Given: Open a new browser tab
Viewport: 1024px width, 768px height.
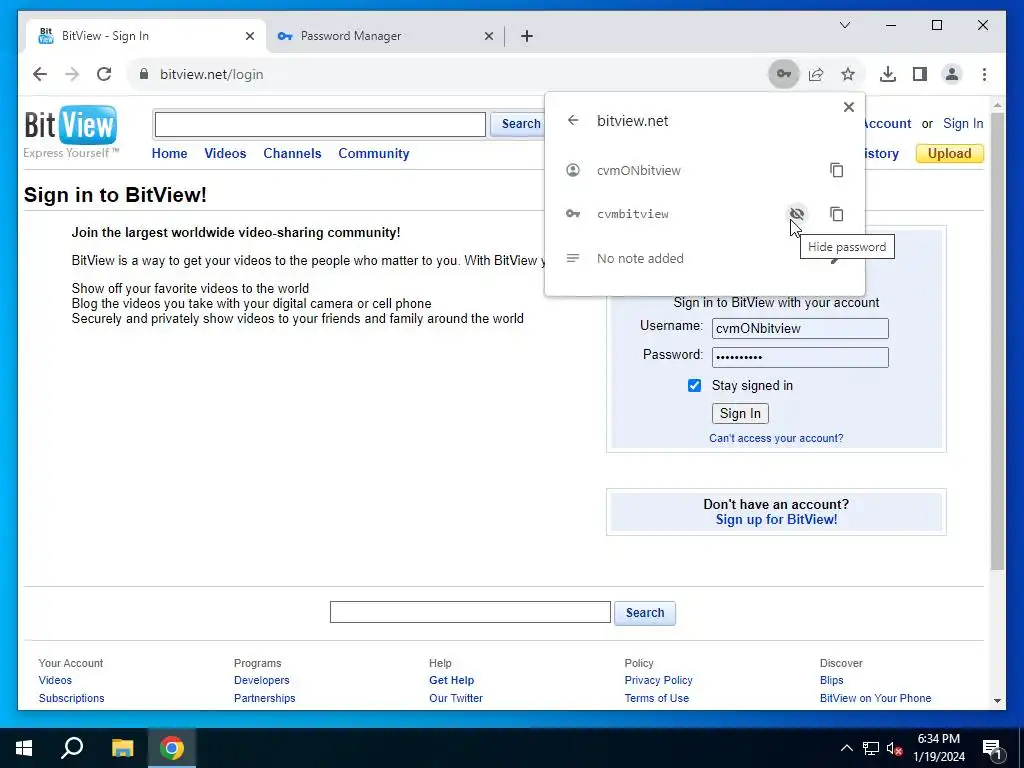Looking at the screenshot, I should tap(527, 36).
